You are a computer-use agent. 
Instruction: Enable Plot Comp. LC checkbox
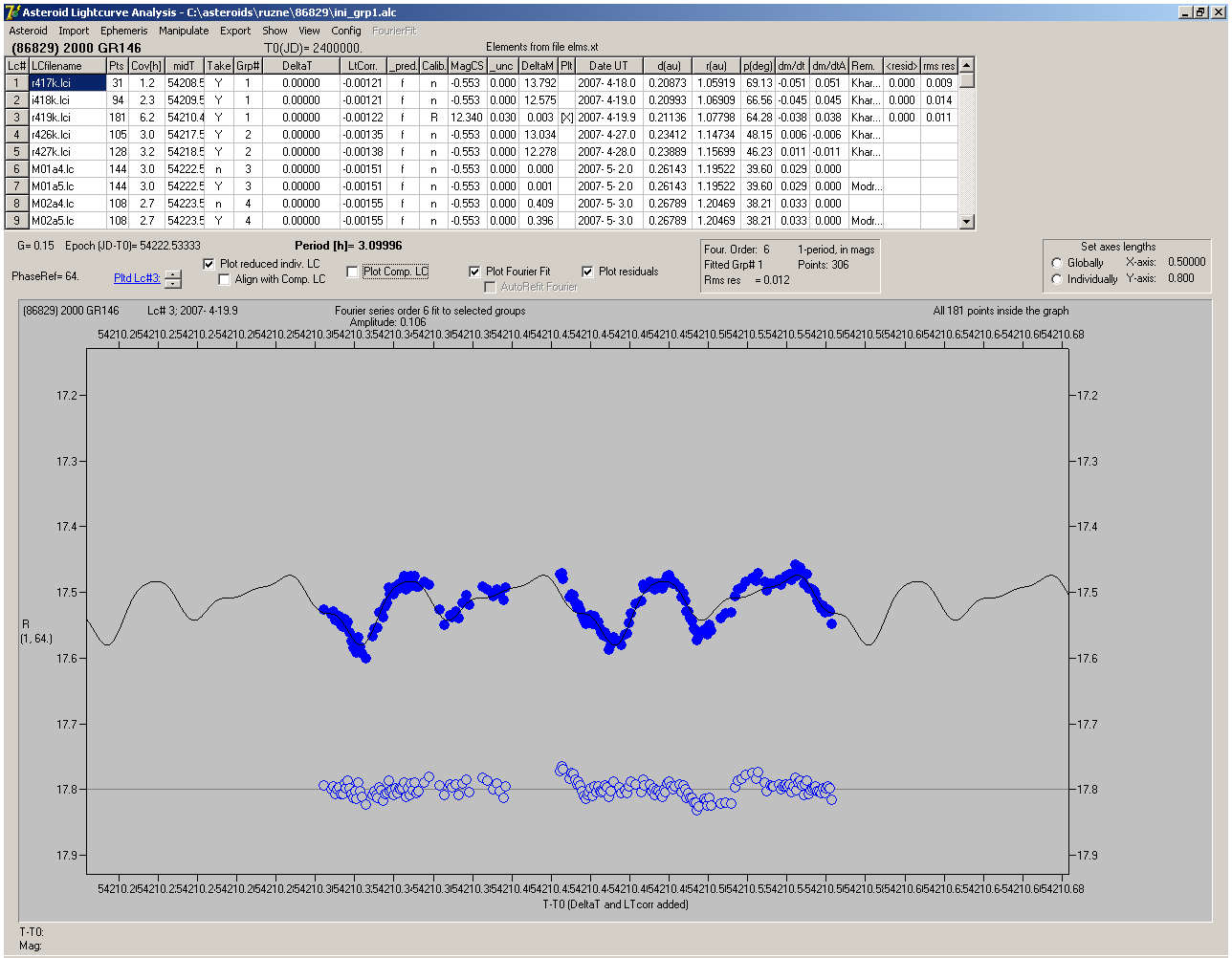(x=352, y=272)
